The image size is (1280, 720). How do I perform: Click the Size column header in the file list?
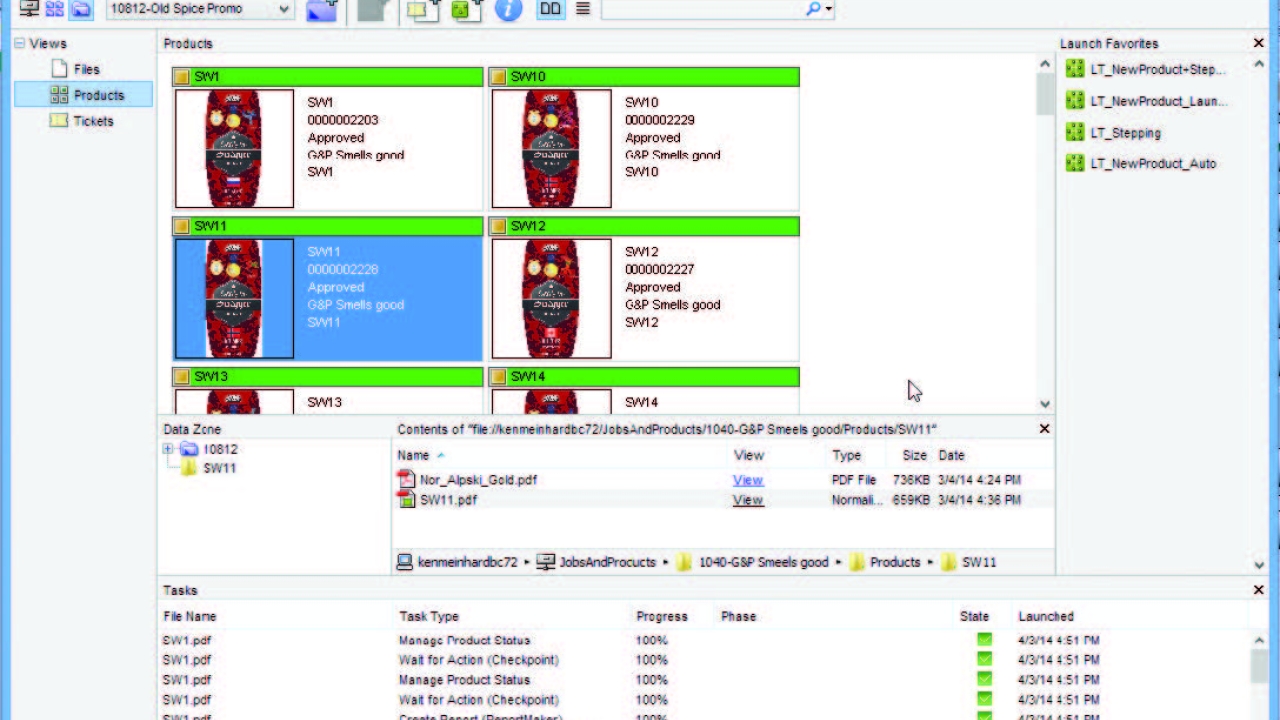914,455
